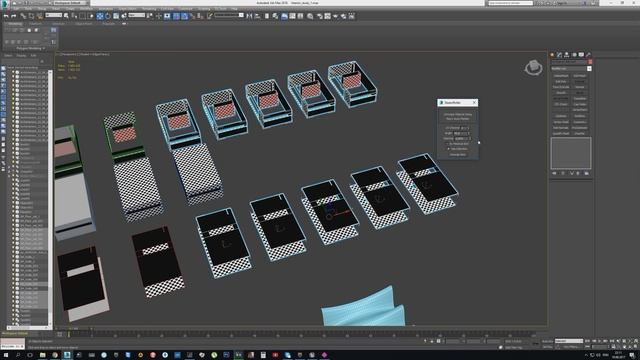Viewport: 640px width, 360px height.
Task: Switch to Create command panel tab
Action: (x=552, y=55)
